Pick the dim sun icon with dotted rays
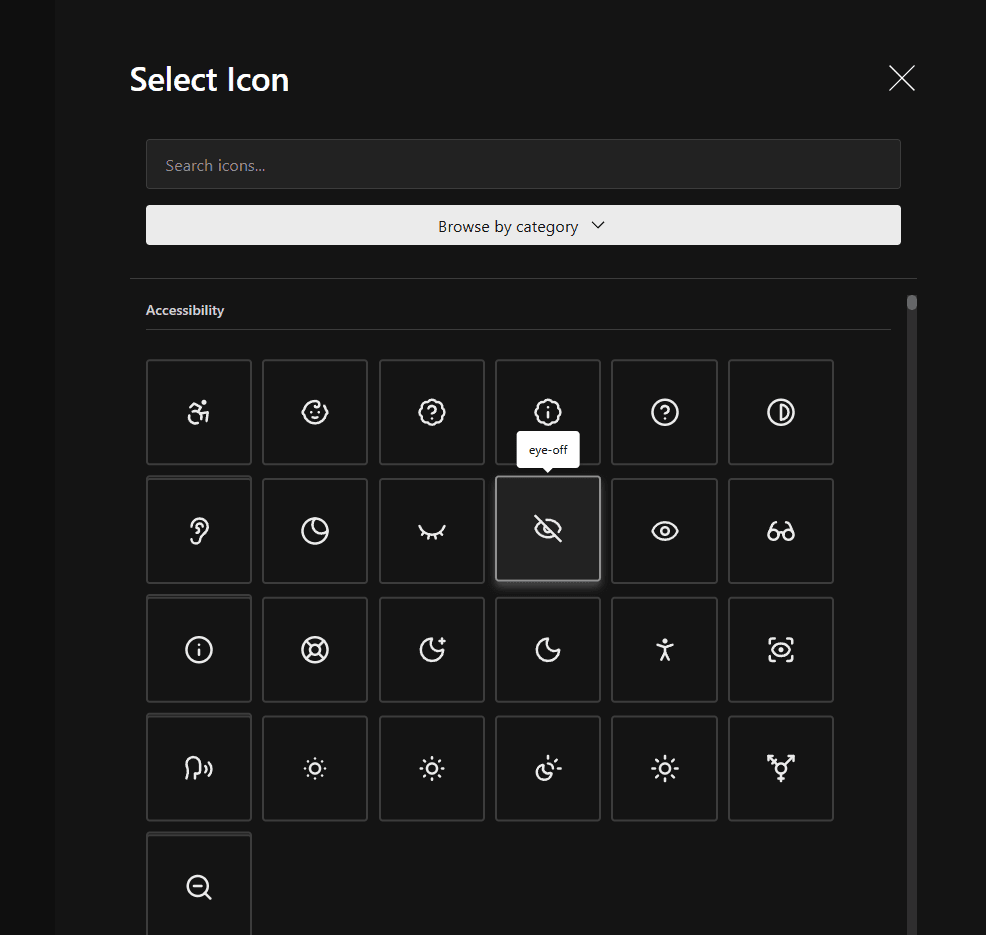 pyautogui.click(x=315, y=768)
